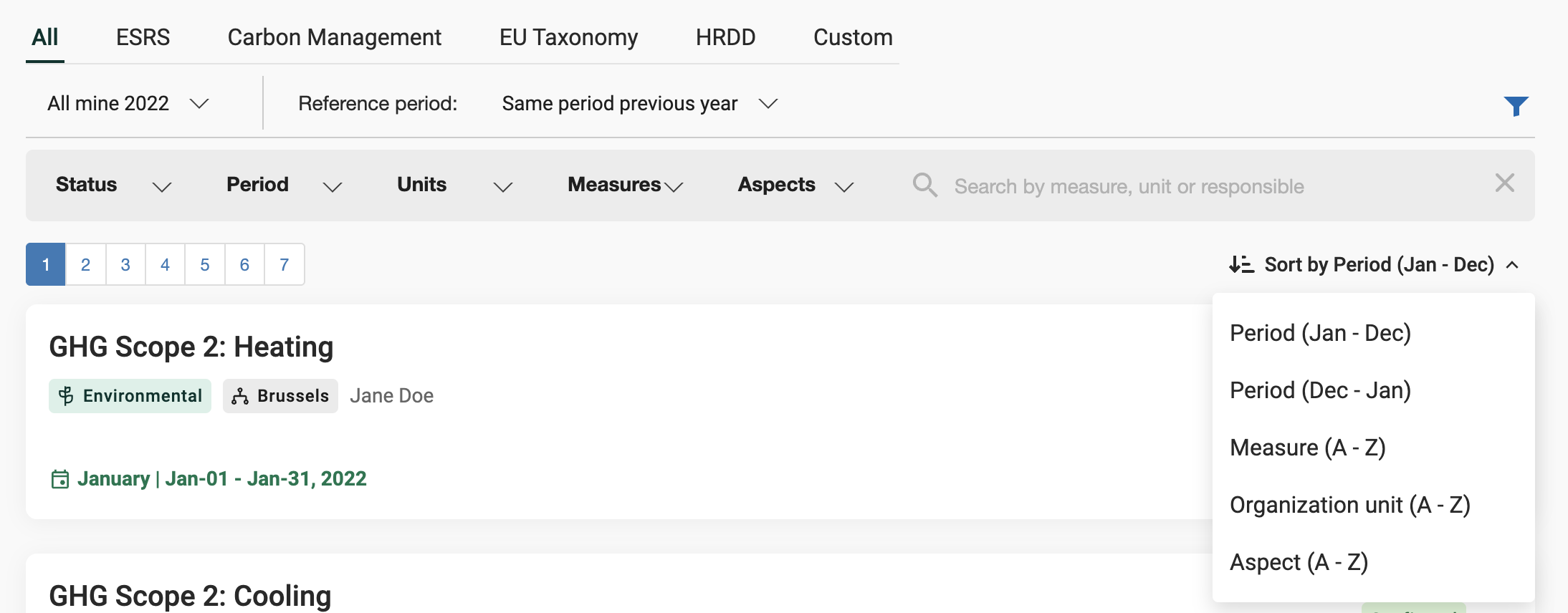Viewport: 1568px width, 613px height.
Task: Click the calendar icon beside January
Action: pyautogui.click(x=60, y=479)
